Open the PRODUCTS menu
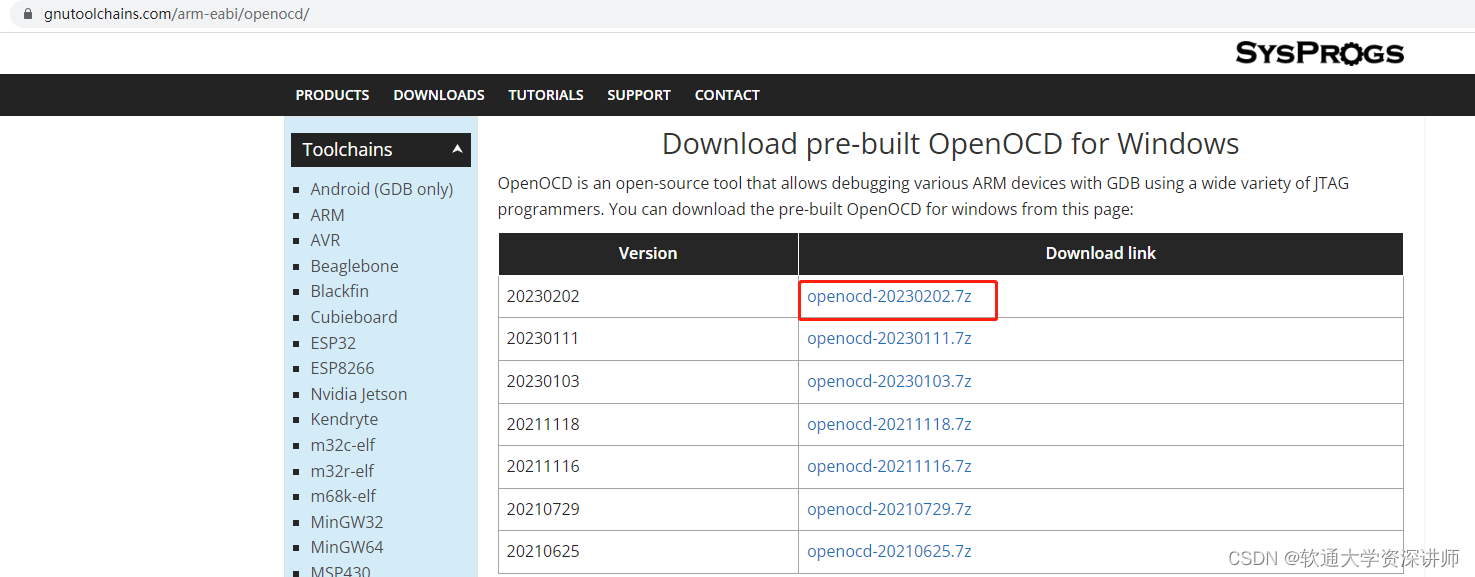This screenshot has height=577, width=1475. click(x=332, y=95)
